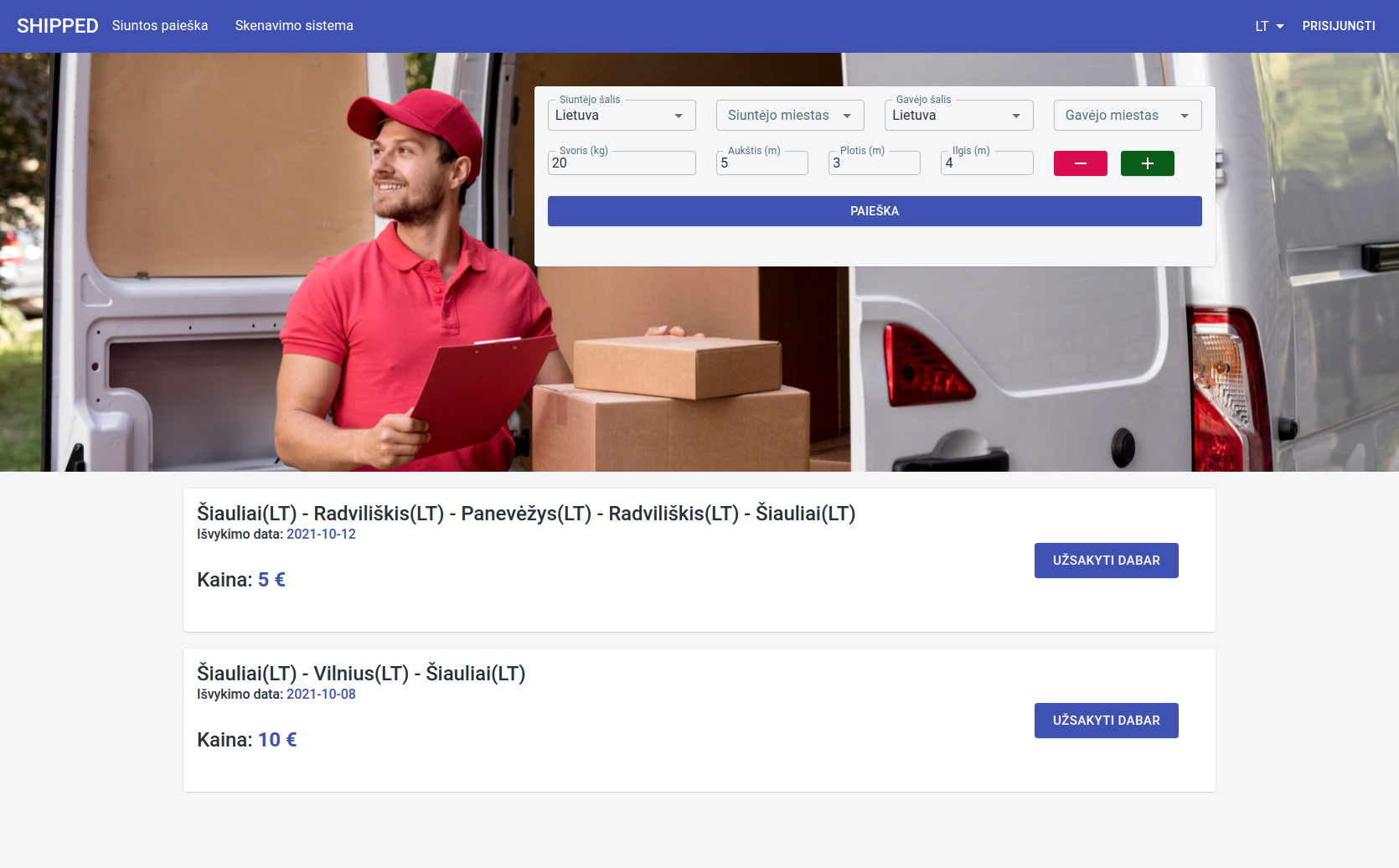
Task: Click the green plus add-package button
Action: click(1147, 163)
